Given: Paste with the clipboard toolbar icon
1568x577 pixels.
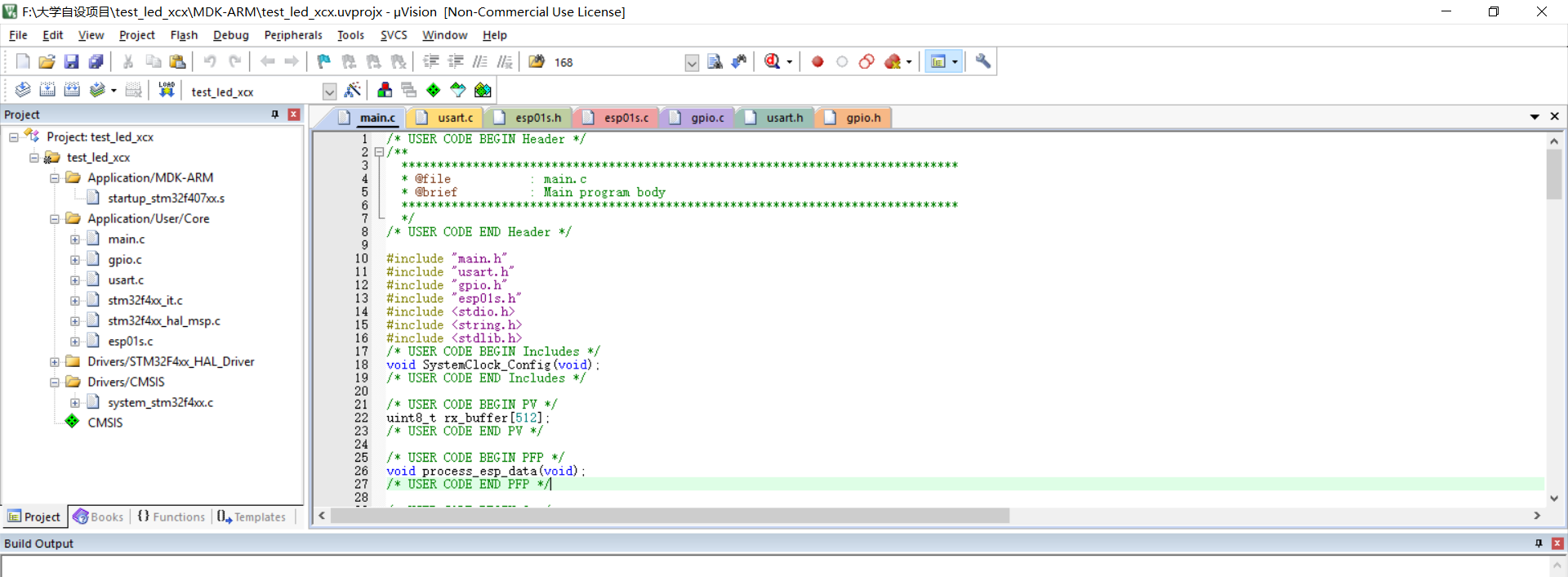Looking at the screenshot, I should [177, 61].
